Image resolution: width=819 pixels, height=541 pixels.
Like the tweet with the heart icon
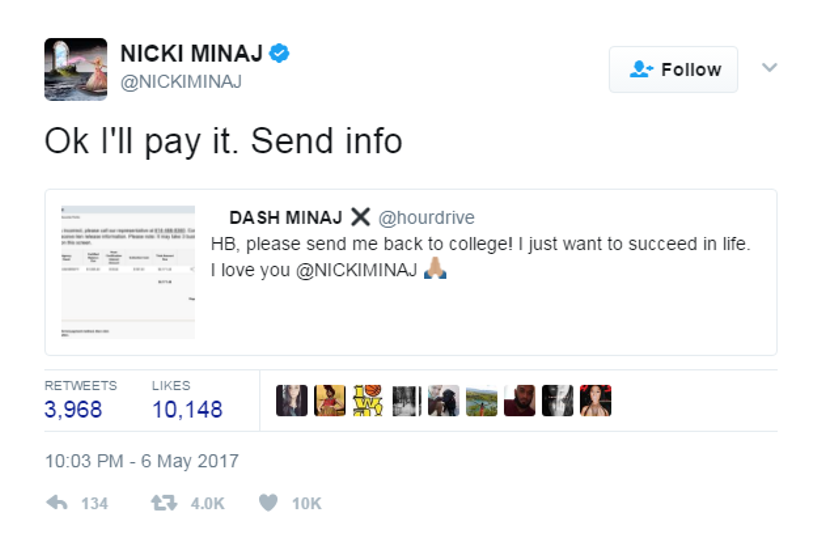pos(268,502)
